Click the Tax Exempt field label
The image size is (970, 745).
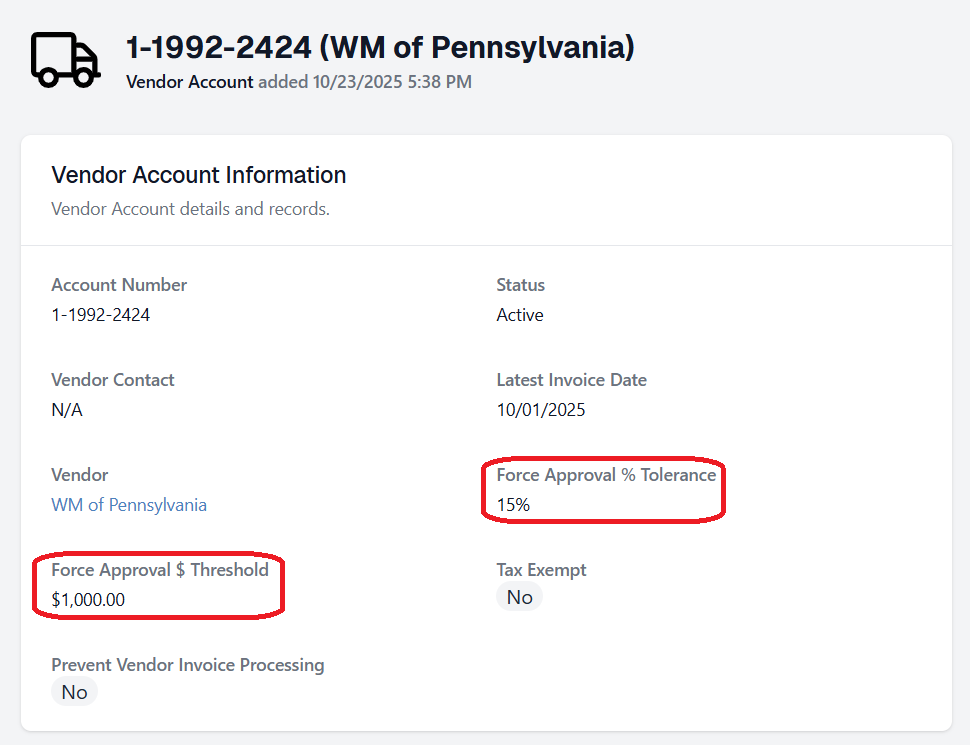(541, 570)
